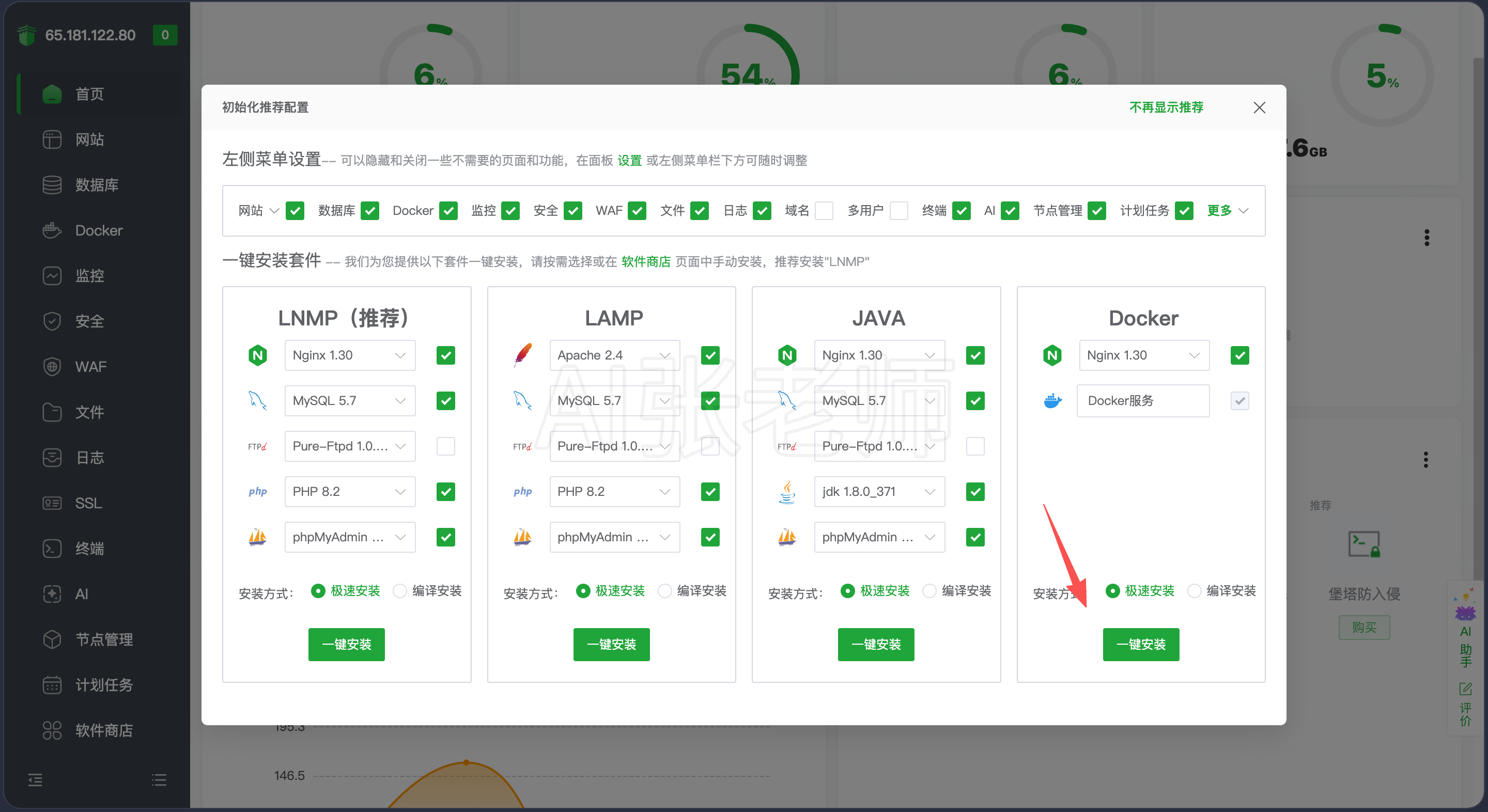The width and height of the screenshot is (1488, 812).
Task: Click 一键安装 button for JAVA
Action: (x=876, y=644)
